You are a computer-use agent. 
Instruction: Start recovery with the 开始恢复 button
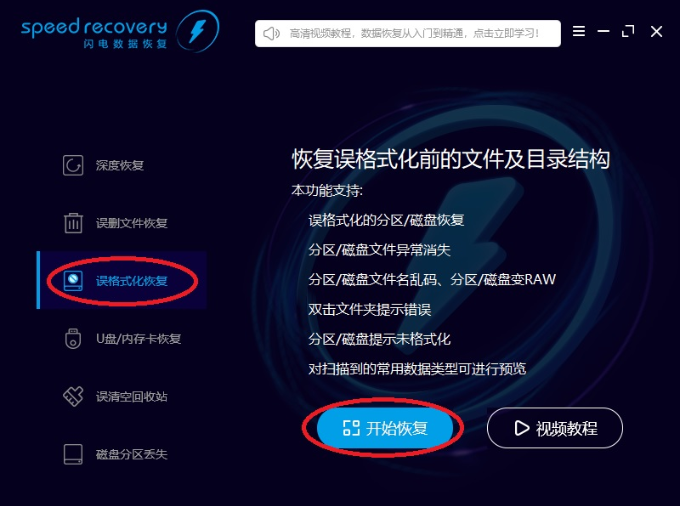pyautogui.click(x=385, y=428)
